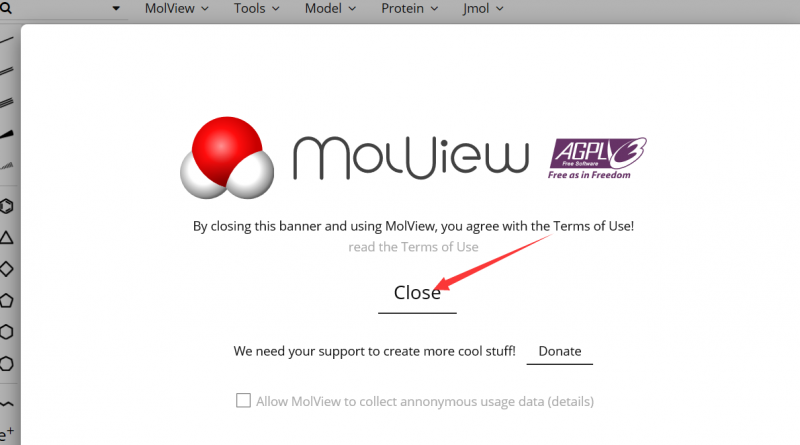Select the cyclohexane hexagon ring tool
Image resolution: width=800 pixels, height=445 pixels.
[x=6, y=332]
